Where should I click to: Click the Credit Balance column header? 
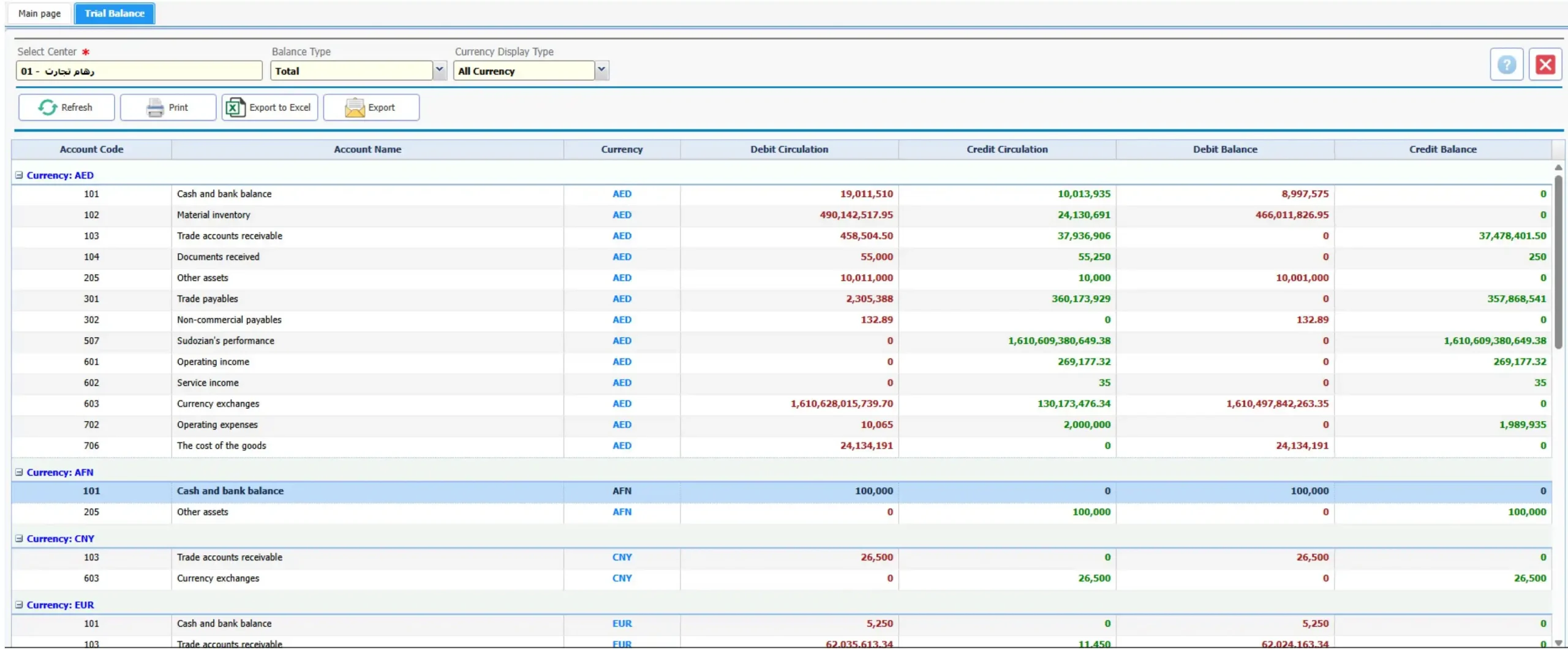(1442, 150)
